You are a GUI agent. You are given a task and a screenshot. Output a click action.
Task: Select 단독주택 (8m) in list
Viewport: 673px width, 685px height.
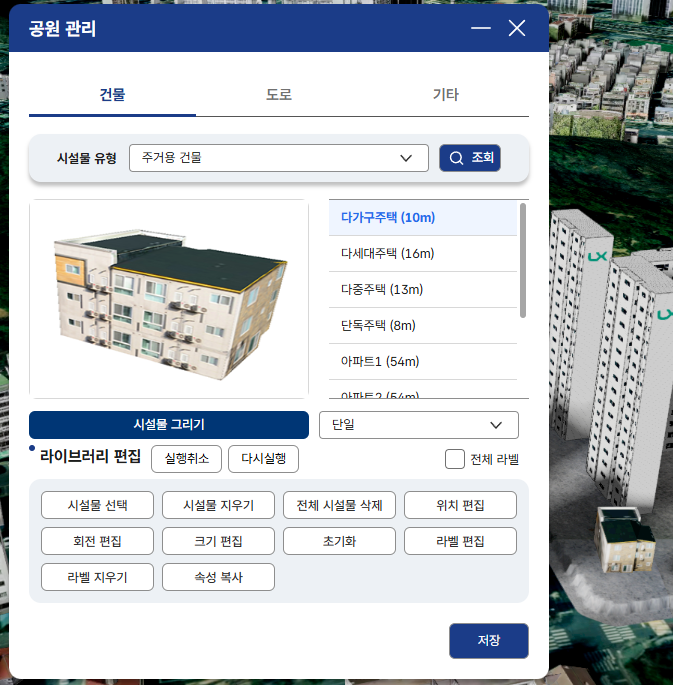[423, 325]
